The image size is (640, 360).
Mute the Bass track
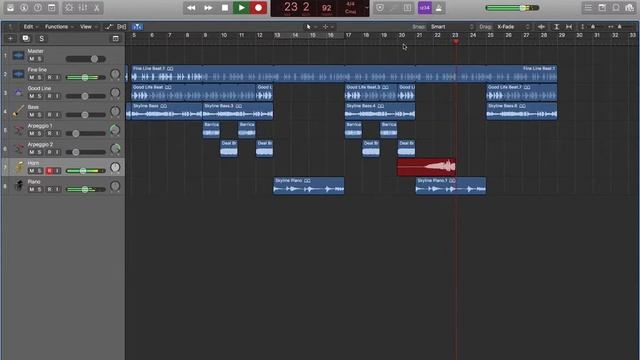[x=31, y=115]
